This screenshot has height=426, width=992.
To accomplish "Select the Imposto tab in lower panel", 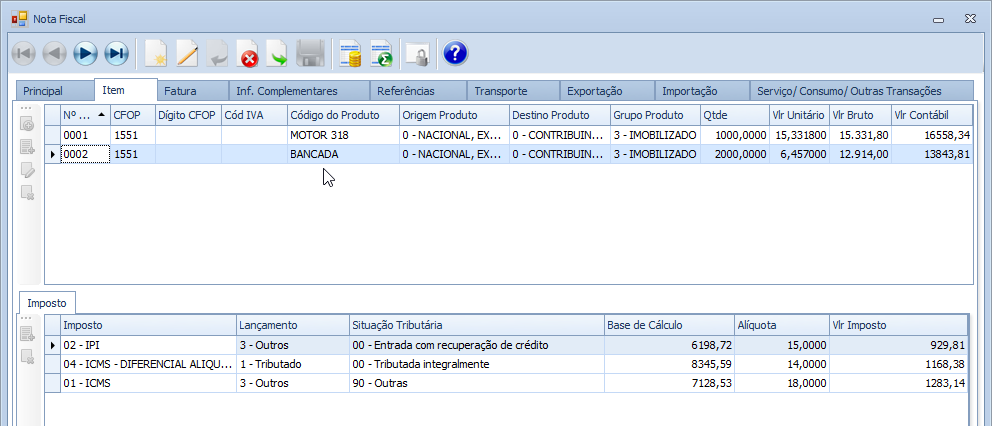I will tap(47, 303).
